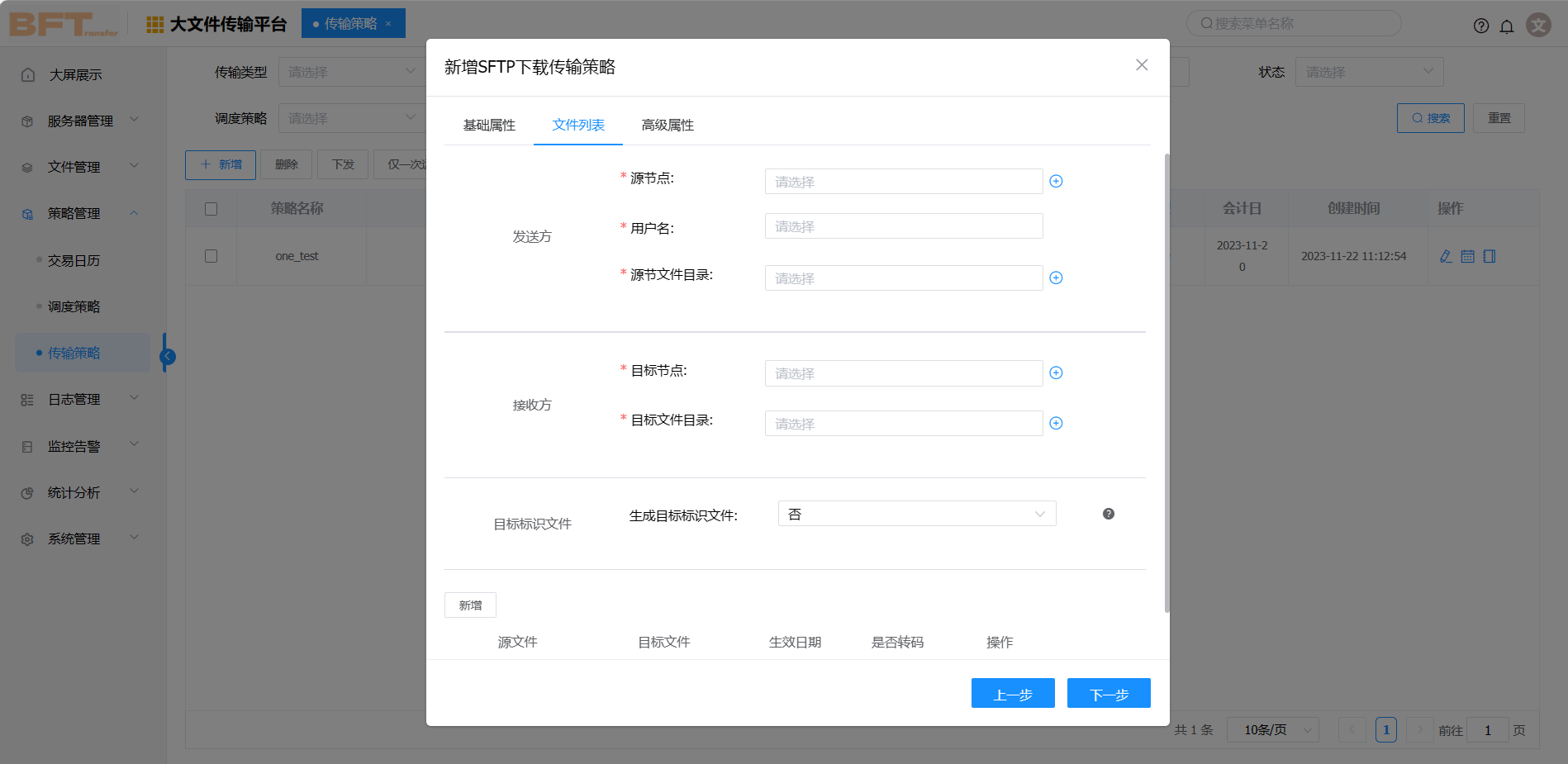1568x764 pixels.
Task: Click the dialog vertical scrollbar
Action: [x=1167, y=382]
